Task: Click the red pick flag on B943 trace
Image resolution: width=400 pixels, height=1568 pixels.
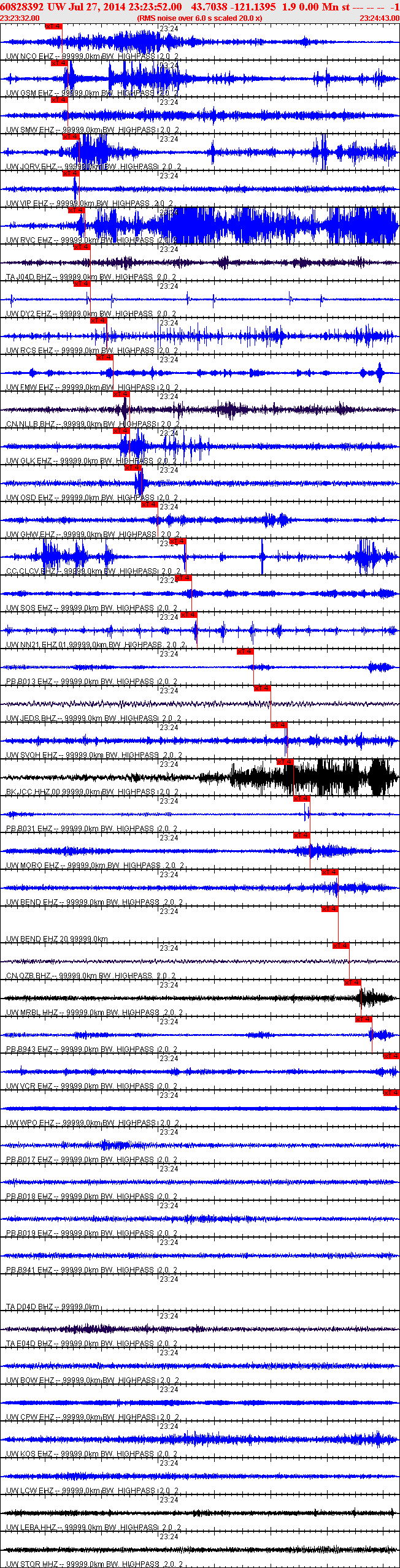Action: pyautogui.click(x=363, y=1019)
